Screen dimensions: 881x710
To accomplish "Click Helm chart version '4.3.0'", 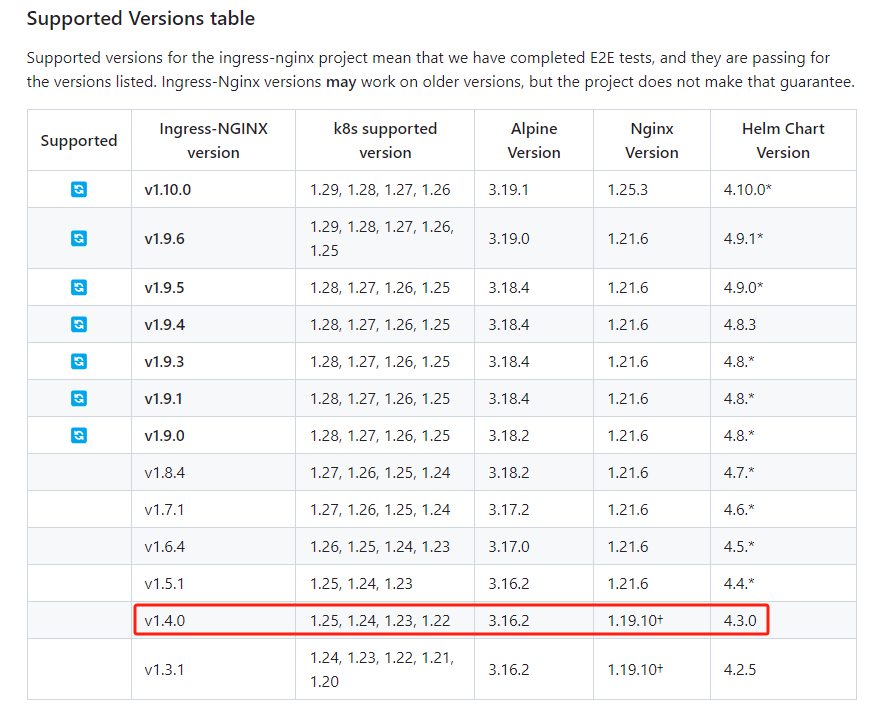I will click(x=740, y=621).
